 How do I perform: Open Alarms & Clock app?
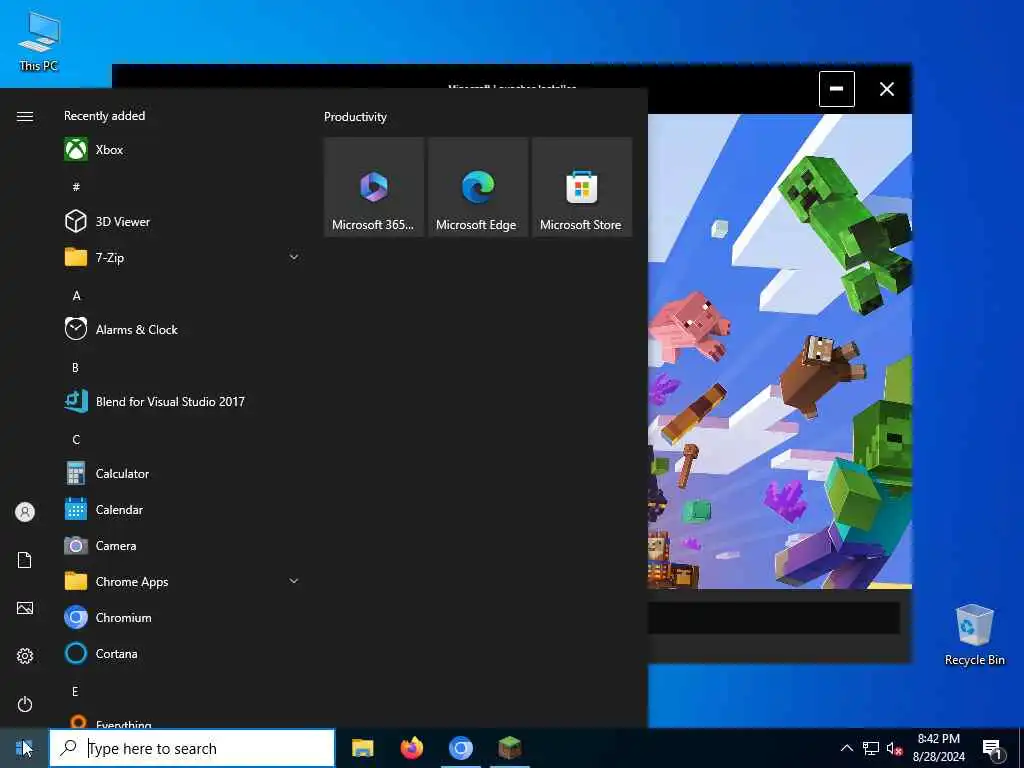[182, 330]
